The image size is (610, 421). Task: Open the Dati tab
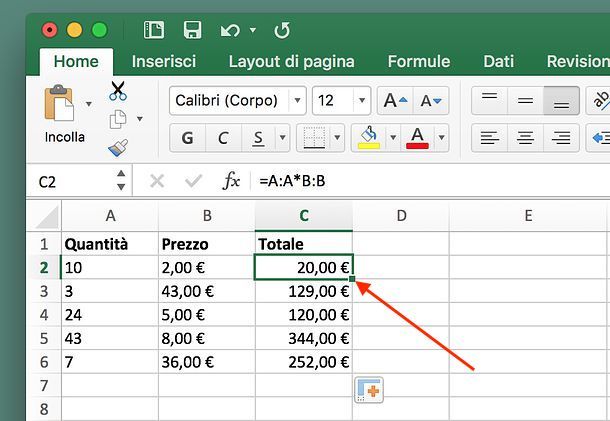point(498,61)
